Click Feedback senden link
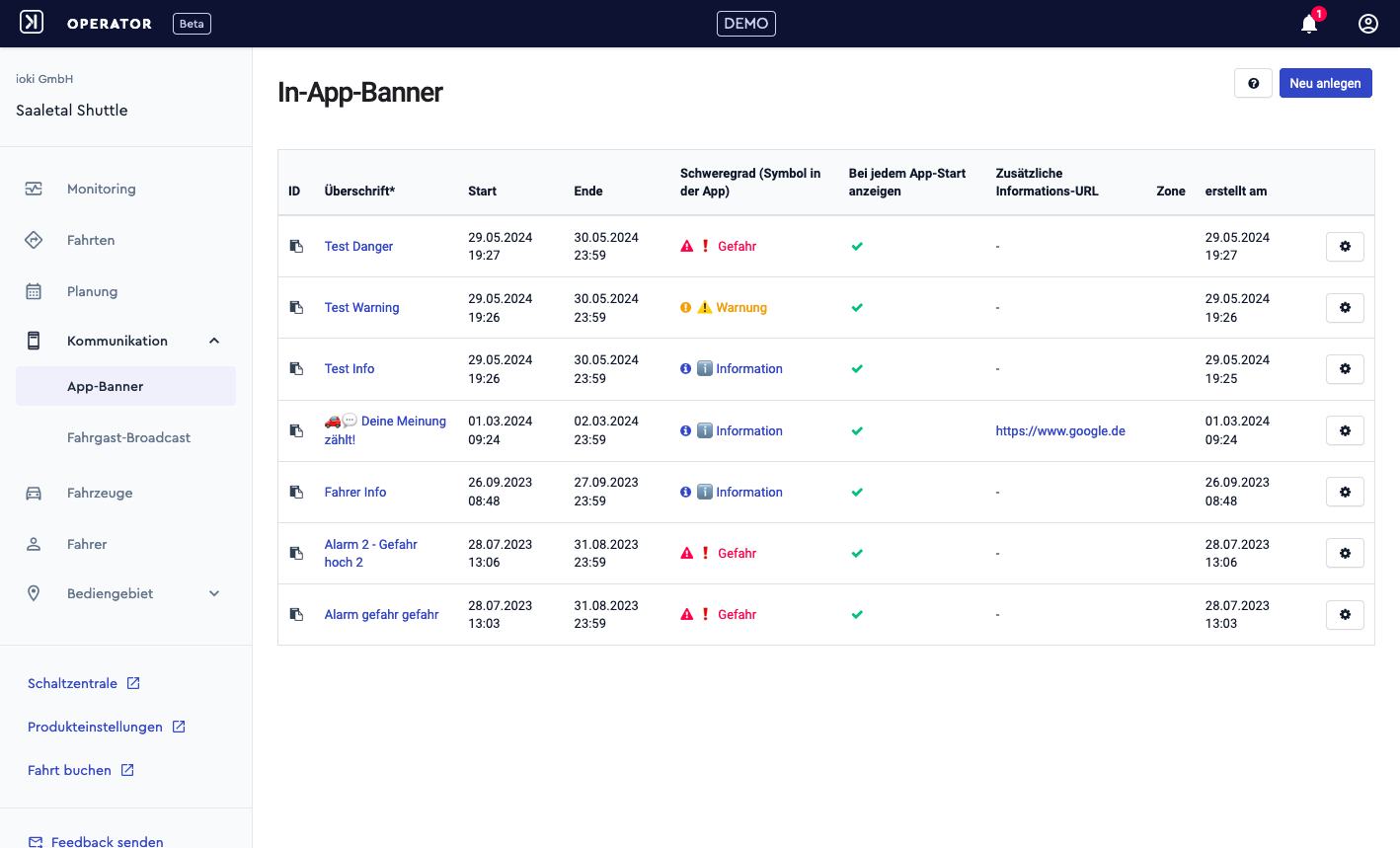Image resolution: width=1400 pixels, height=848 pixels. point(96,841)
